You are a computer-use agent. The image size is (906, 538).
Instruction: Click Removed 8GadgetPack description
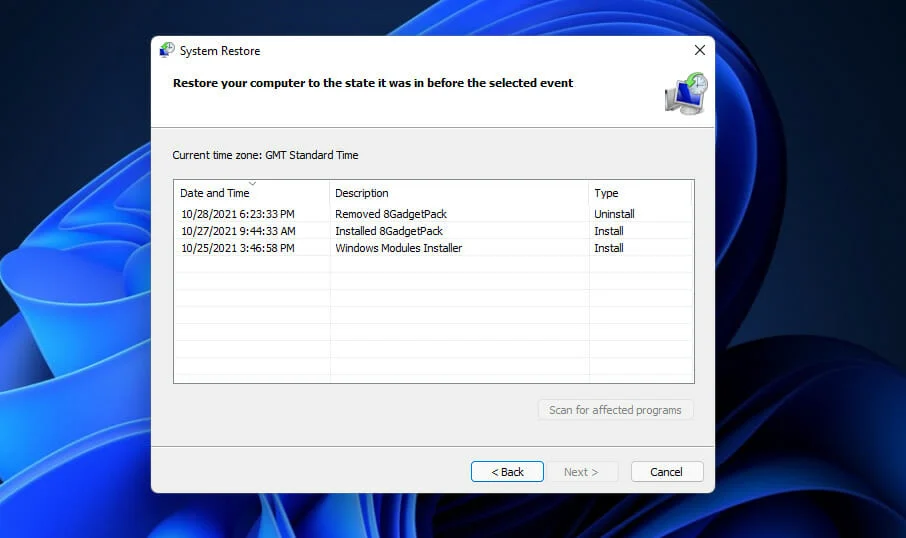391,214
